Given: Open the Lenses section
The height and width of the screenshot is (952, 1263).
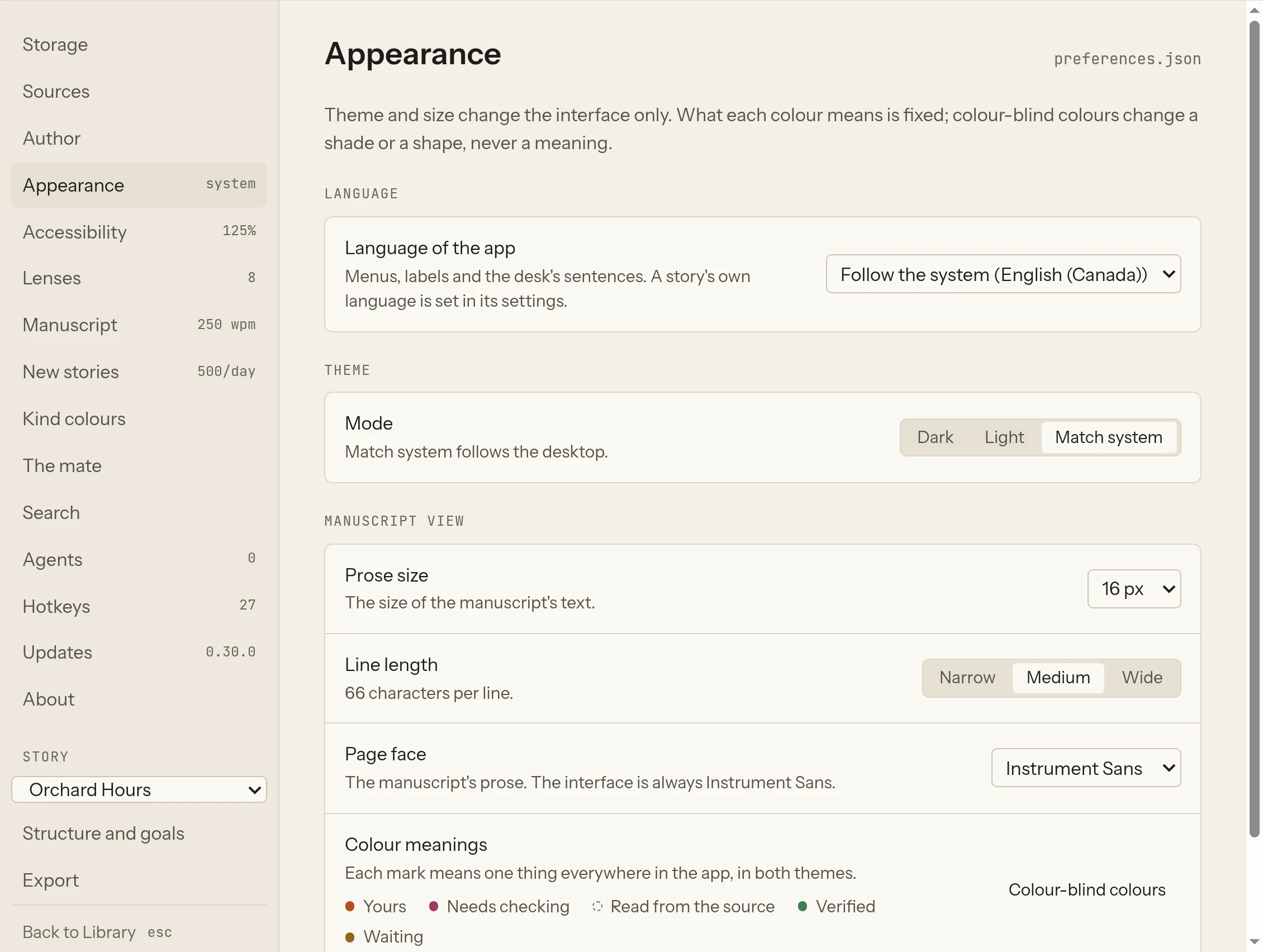Looking at the screenshot, I should point(139,278).
